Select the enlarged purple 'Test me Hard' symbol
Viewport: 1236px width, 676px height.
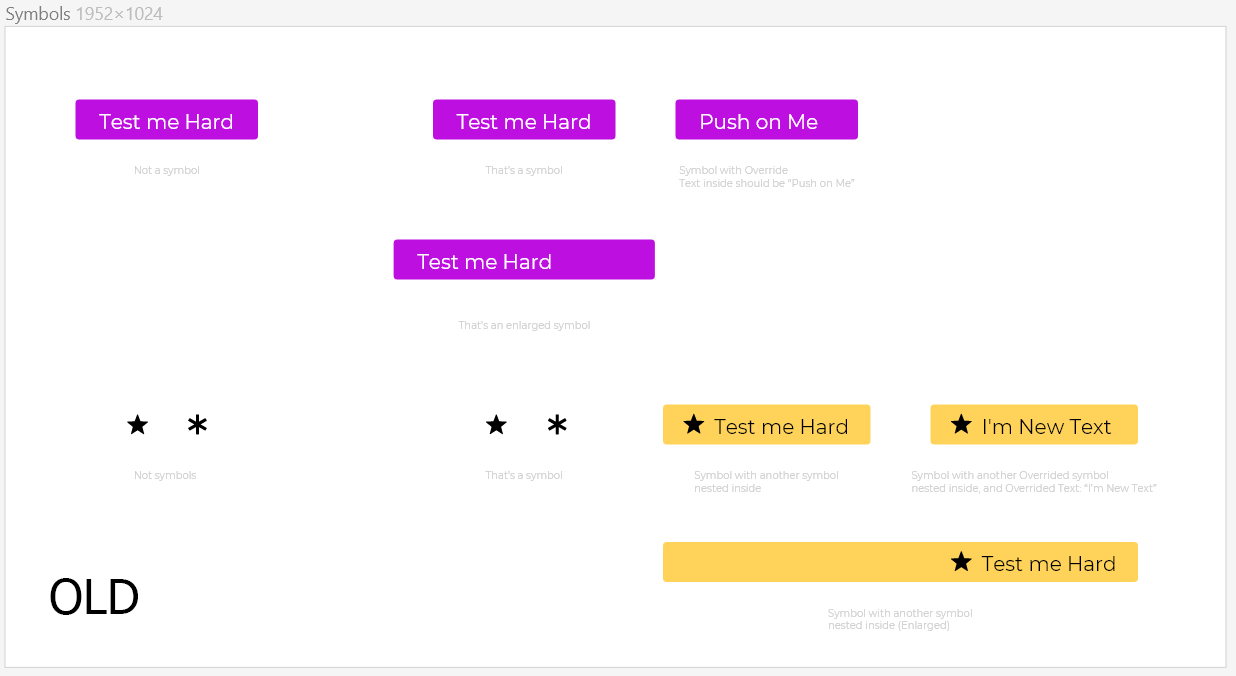click(524, 259)
